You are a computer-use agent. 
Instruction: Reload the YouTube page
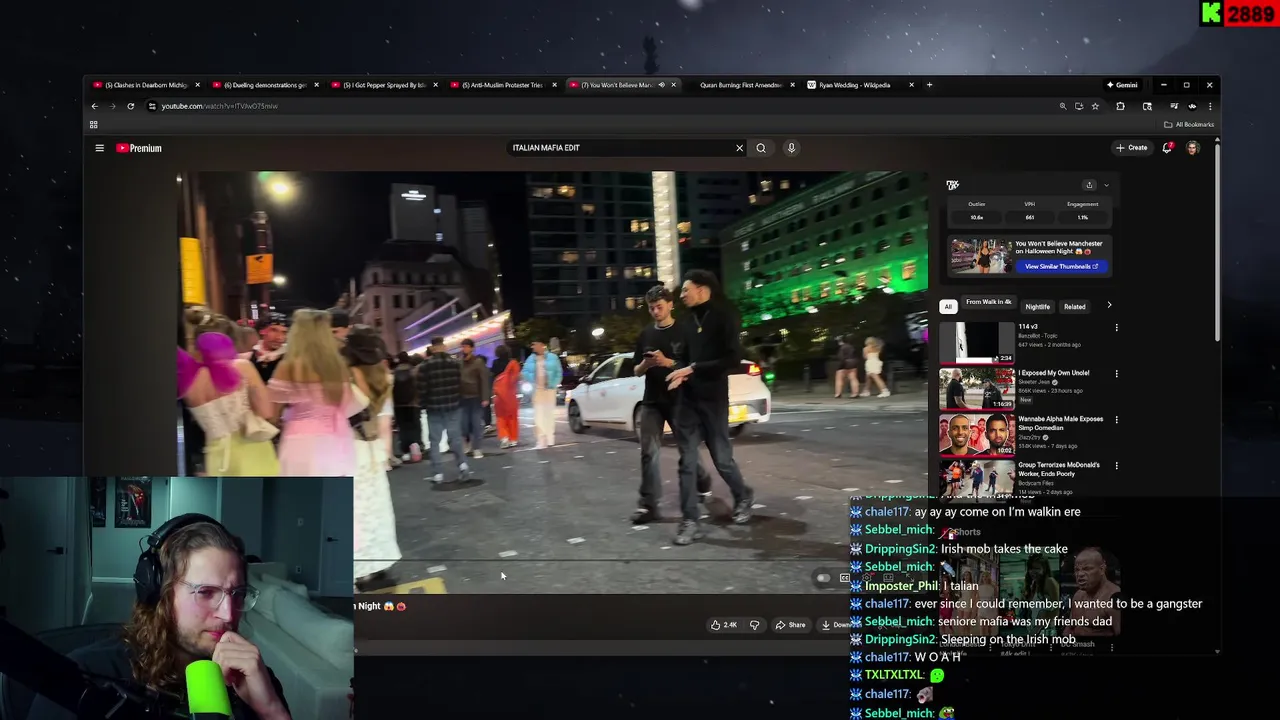point(130,106)
